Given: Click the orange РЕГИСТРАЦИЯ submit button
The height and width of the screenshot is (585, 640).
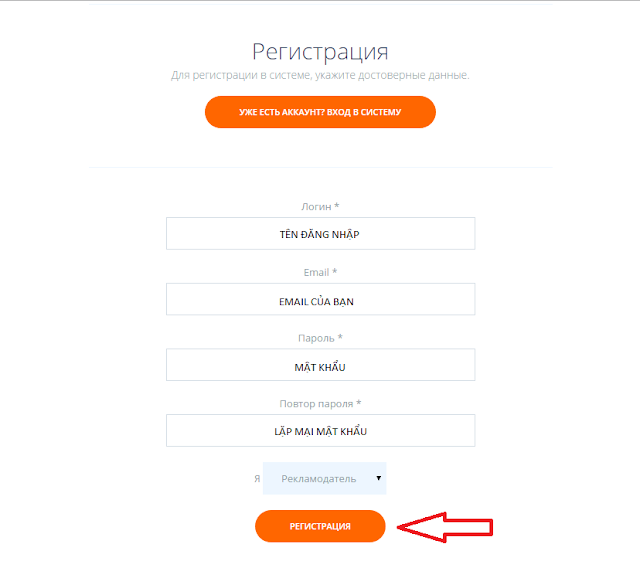Looking at the screenshot, I should [x=320, y=526].
